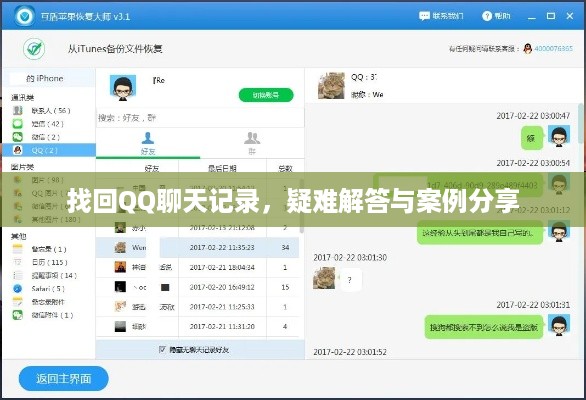
Task: Click the 微信附件 icon in sidebar
Action: click(x=18, y=315)
